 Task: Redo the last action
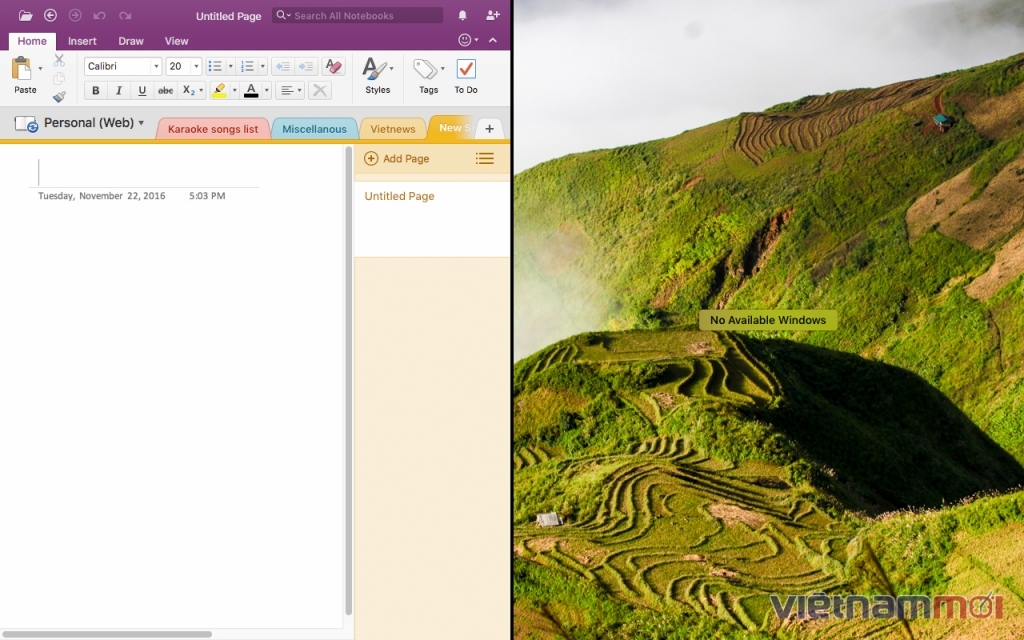click(x=125, y=15)
